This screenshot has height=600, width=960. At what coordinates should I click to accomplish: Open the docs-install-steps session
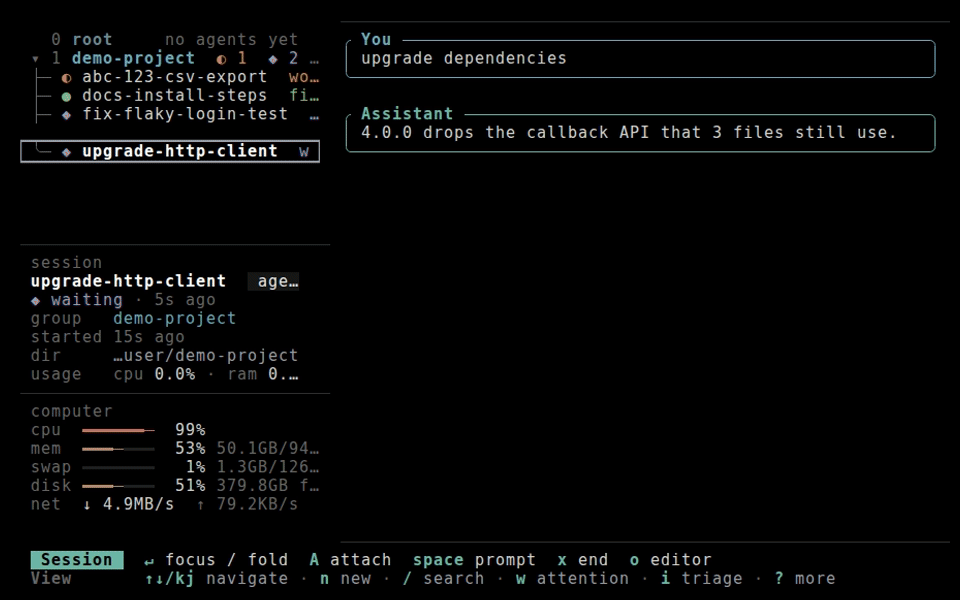(x=174, y=96)
